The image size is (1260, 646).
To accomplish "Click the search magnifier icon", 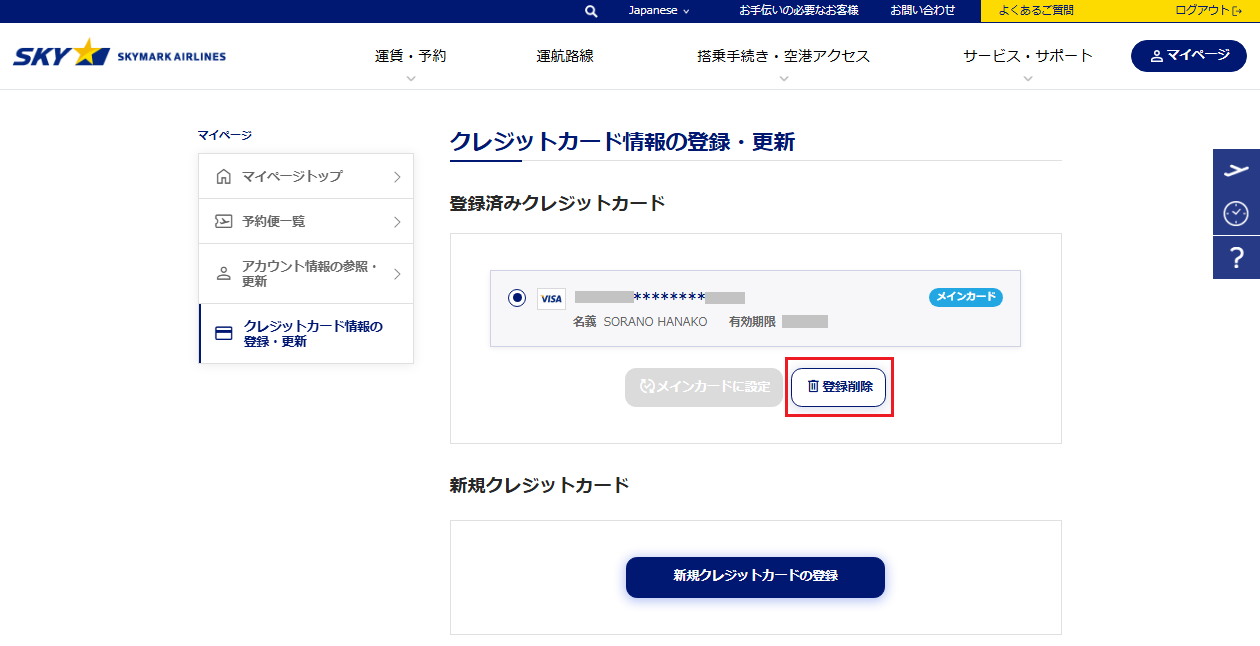I will pyautogui.click(x=591, y=11).
